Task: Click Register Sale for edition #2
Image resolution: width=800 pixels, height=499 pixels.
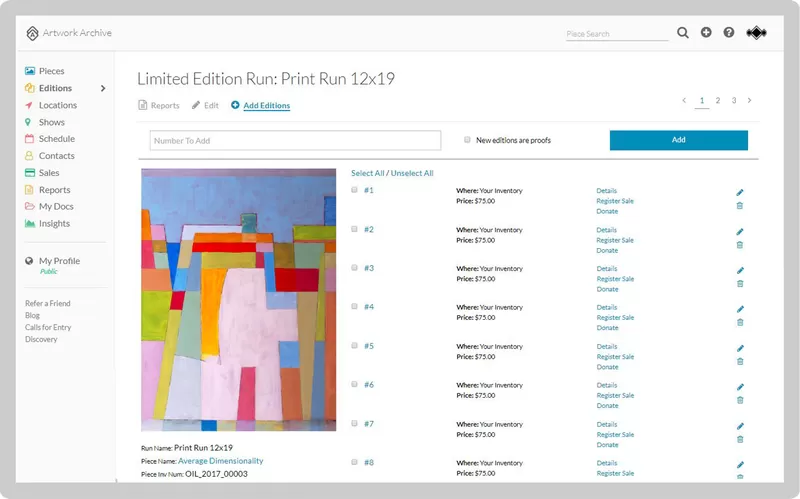Action: pos(615,240)
